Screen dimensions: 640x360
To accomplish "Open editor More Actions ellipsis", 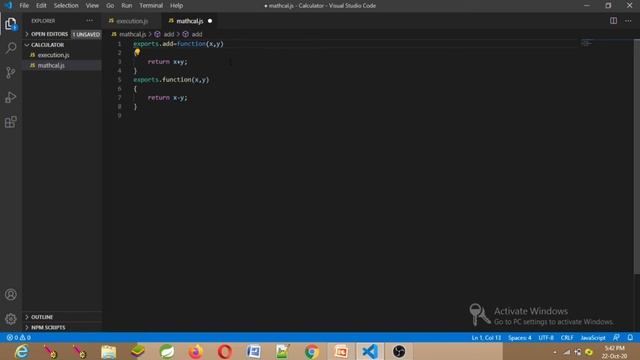I will [628, 21].
